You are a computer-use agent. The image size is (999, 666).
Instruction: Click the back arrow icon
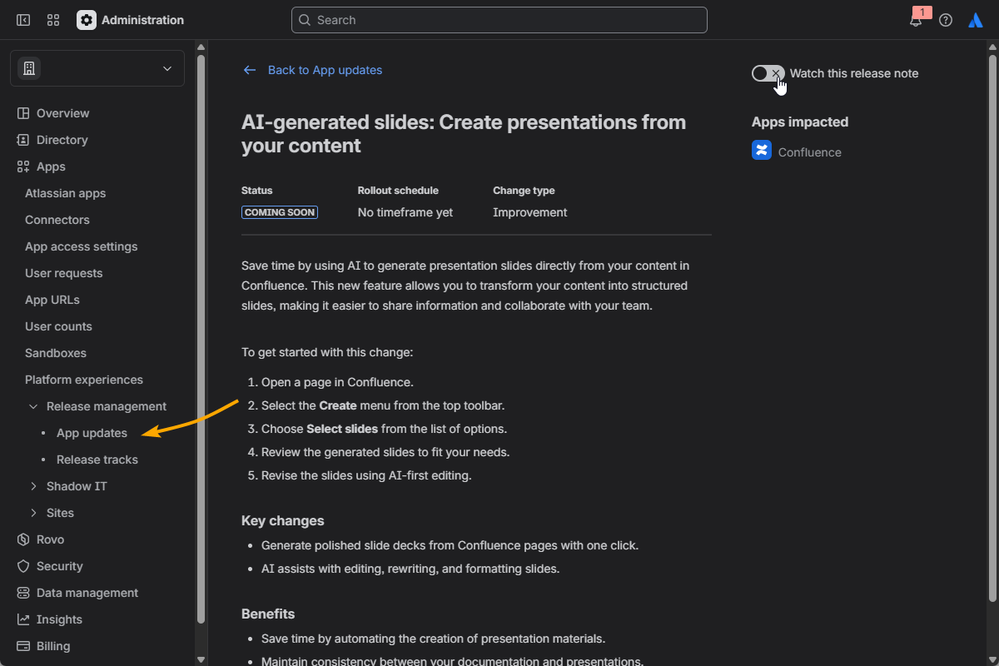coord(249,70)
